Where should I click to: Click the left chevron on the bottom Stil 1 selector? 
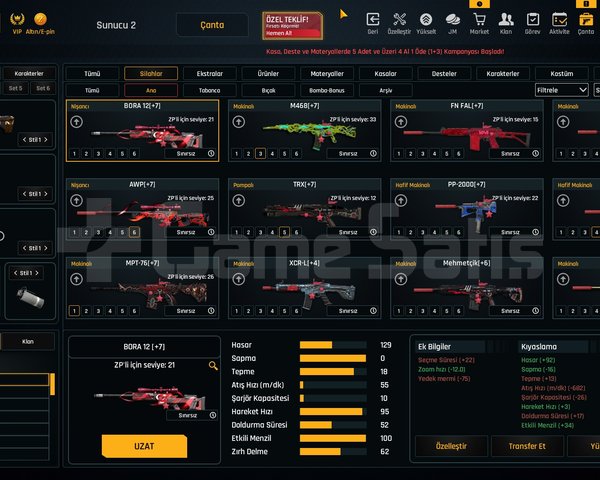tap(16, 273)
